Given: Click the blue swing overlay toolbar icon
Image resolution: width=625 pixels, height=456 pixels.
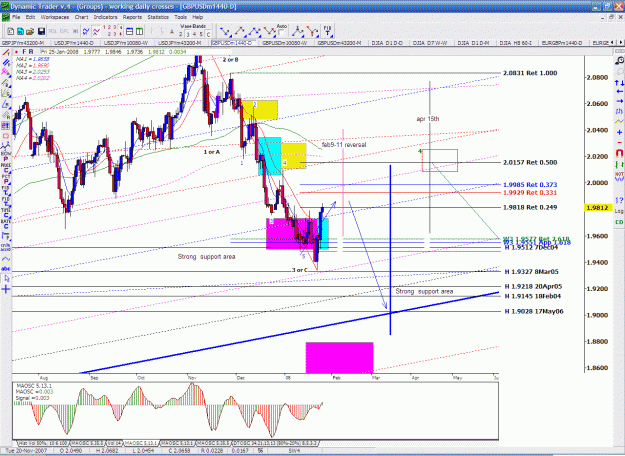Looking at the screenshot, I should [x=86, y=31].
